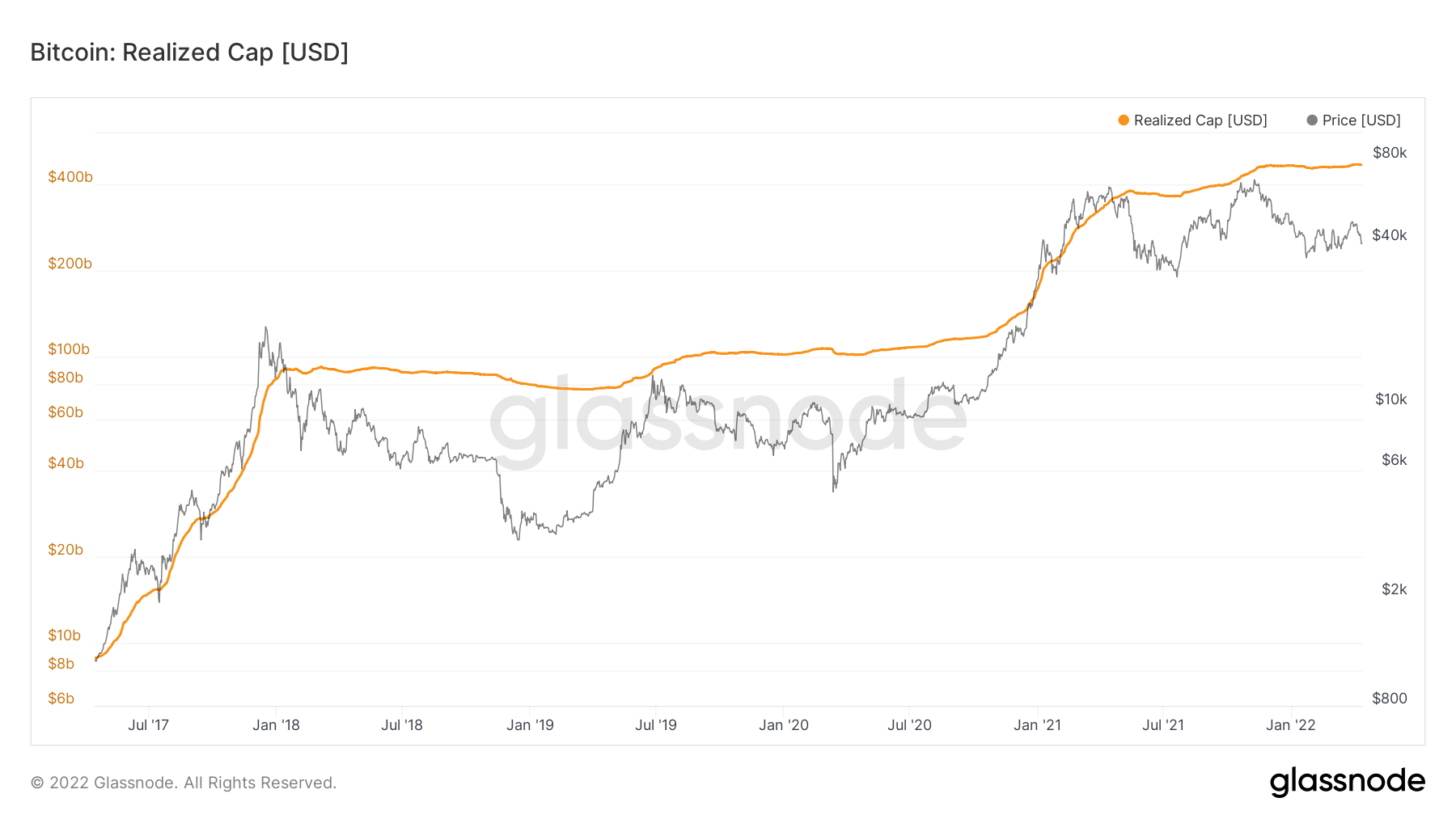Click the orange Realized Cap legend dot

tap(1124, 120)
